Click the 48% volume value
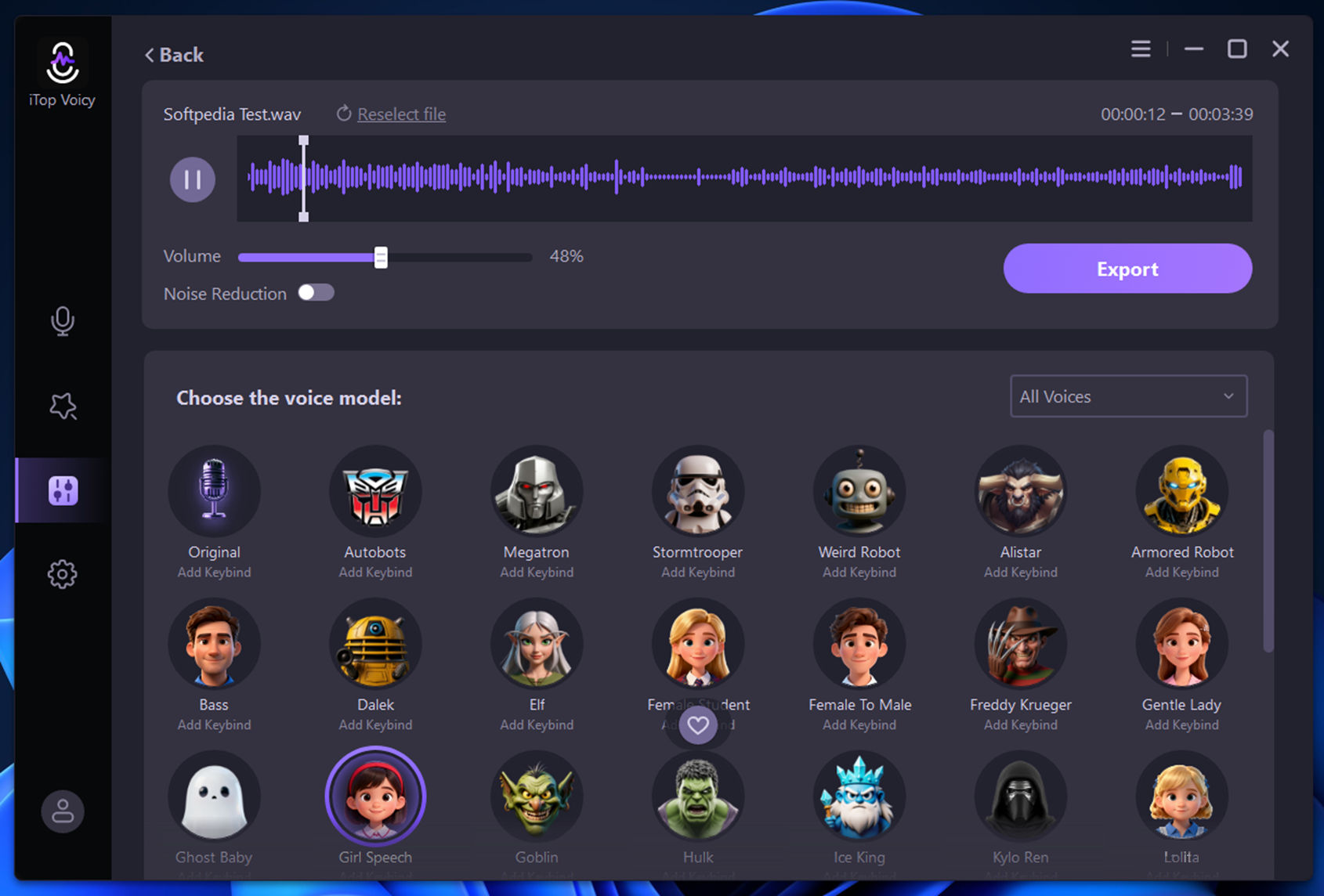The image size is (1324, 896). pyautogui.click(x=566, y=257)
